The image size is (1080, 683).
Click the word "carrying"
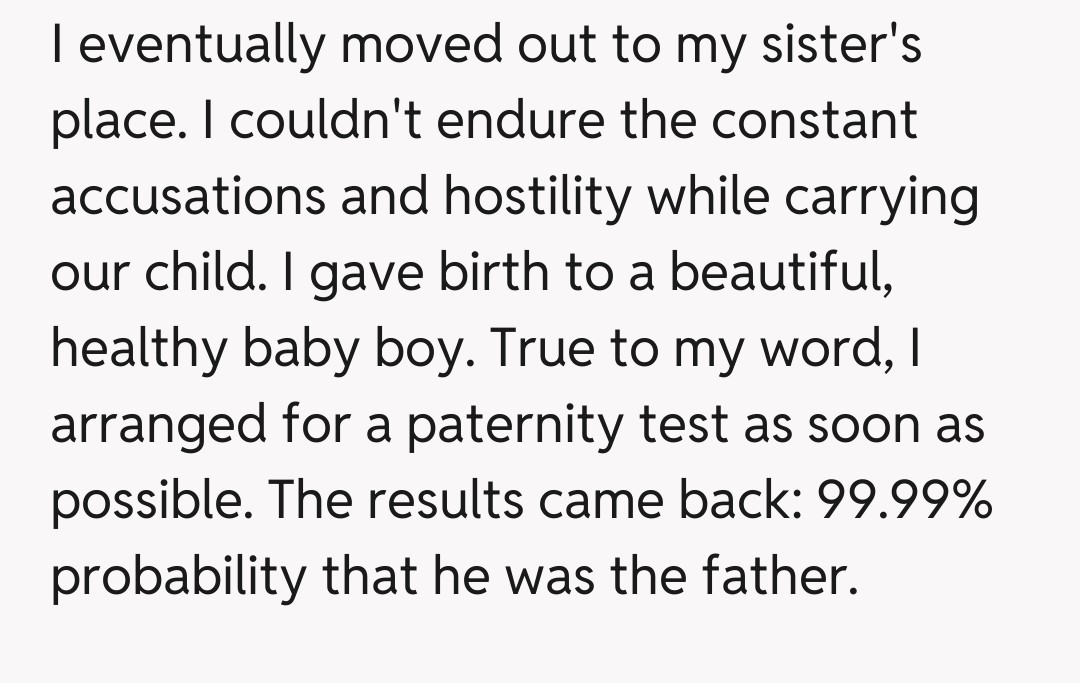[x=880, y=200]
